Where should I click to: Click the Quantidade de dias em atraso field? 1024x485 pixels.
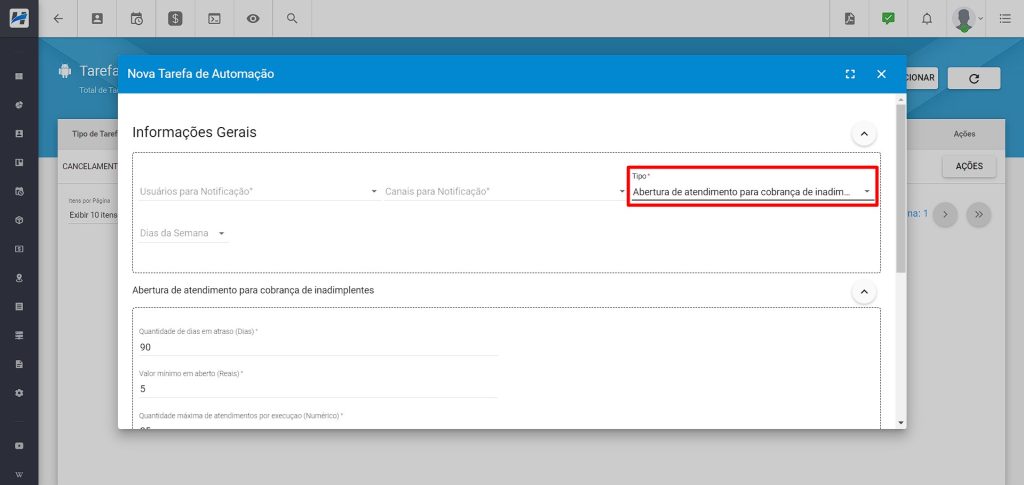tap(317, 346)
